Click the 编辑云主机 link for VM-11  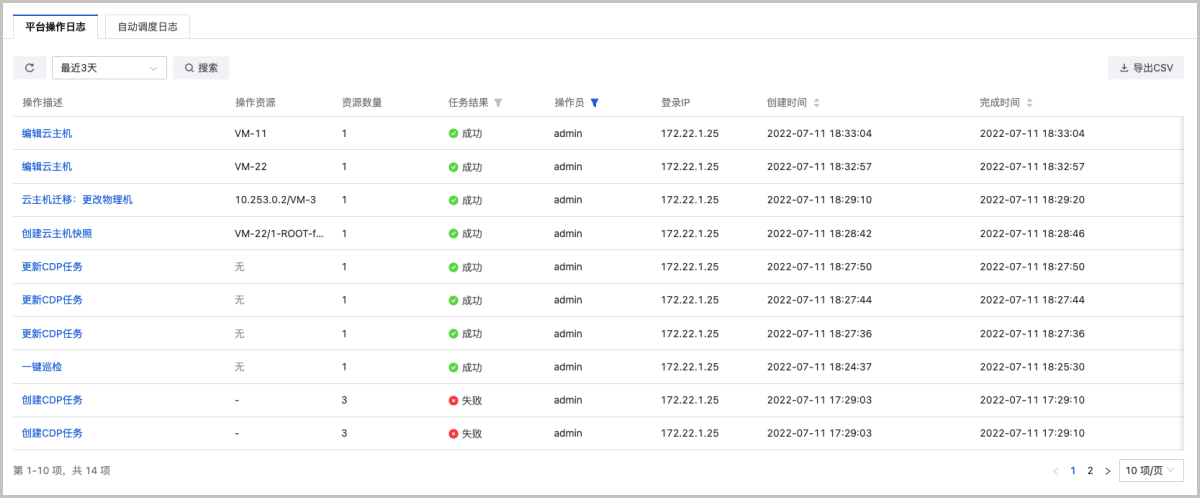47,133
